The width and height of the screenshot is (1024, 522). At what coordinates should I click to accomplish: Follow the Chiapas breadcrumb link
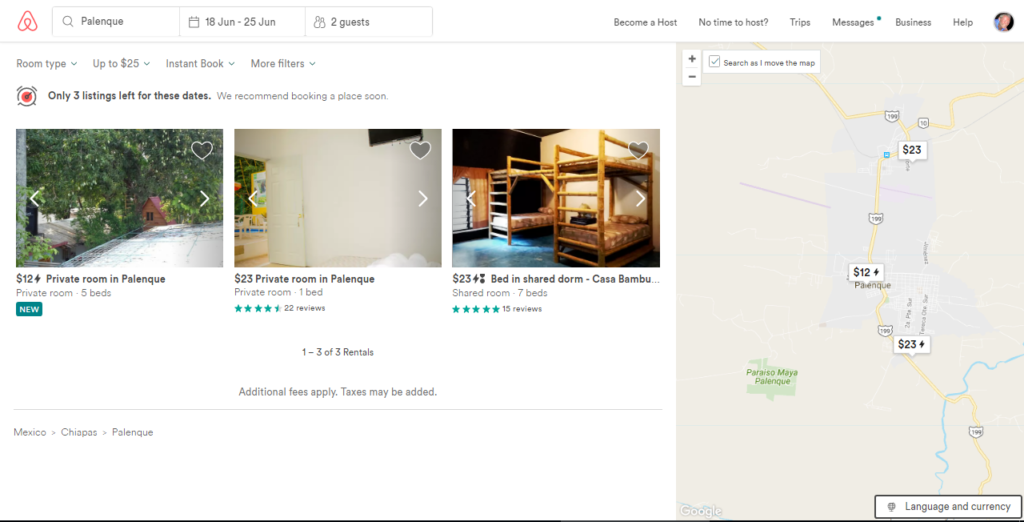point(79,432)
